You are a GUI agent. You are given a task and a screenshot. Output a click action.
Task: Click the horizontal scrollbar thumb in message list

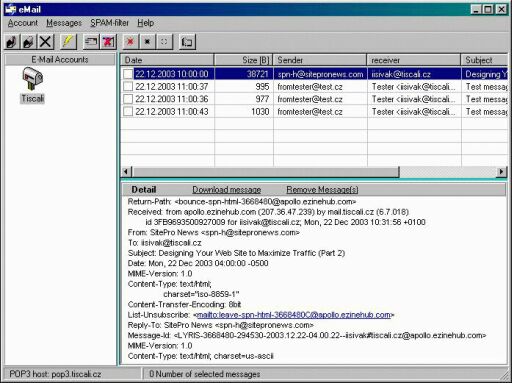(266, 172)
